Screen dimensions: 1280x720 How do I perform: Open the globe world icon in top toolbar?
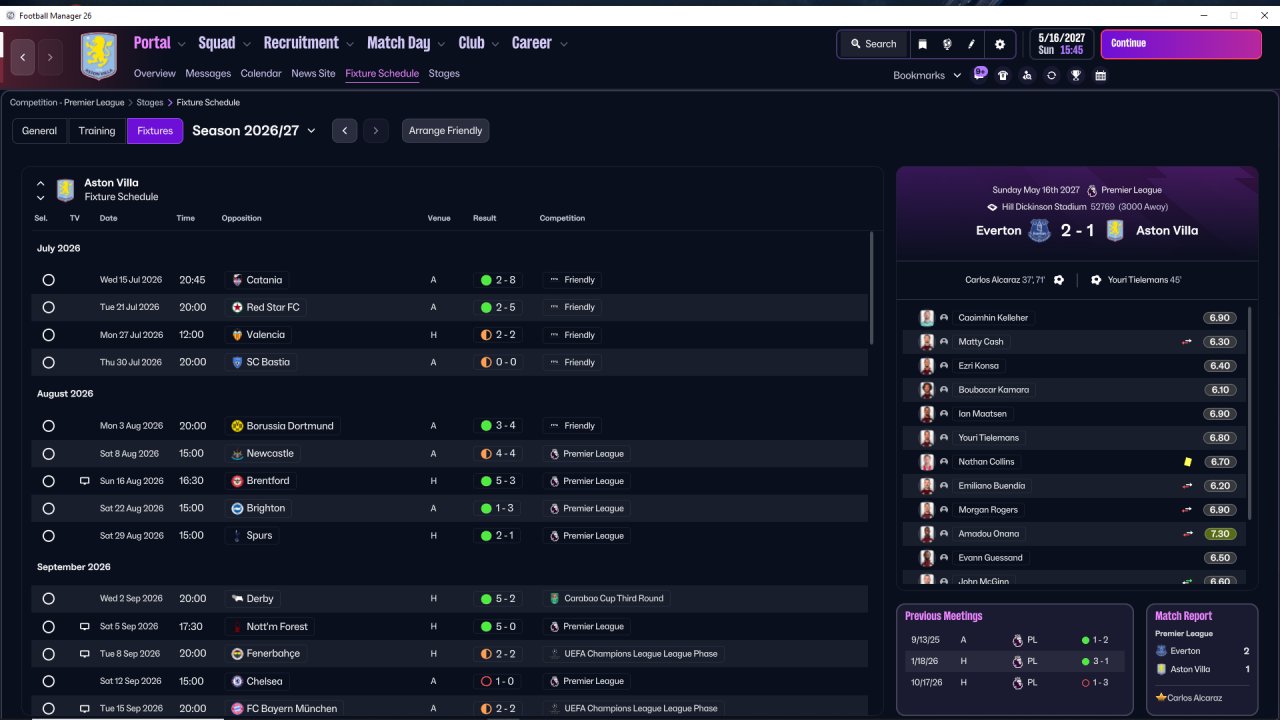click(x=947, y=44)
